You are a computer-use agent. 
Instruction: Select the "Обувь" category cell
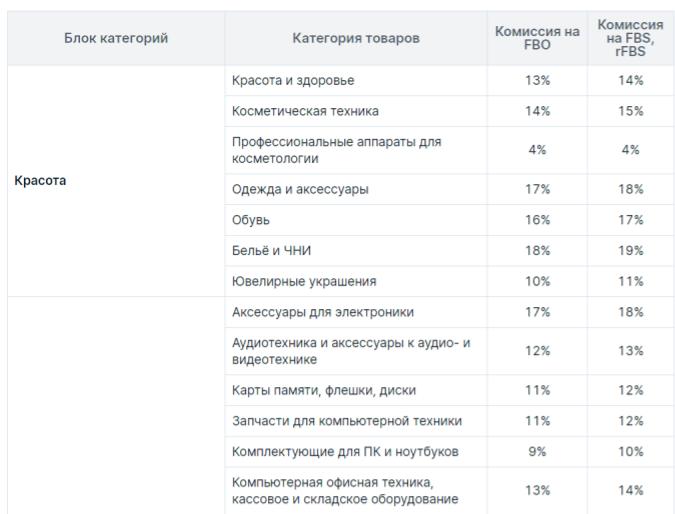(251, 220)
